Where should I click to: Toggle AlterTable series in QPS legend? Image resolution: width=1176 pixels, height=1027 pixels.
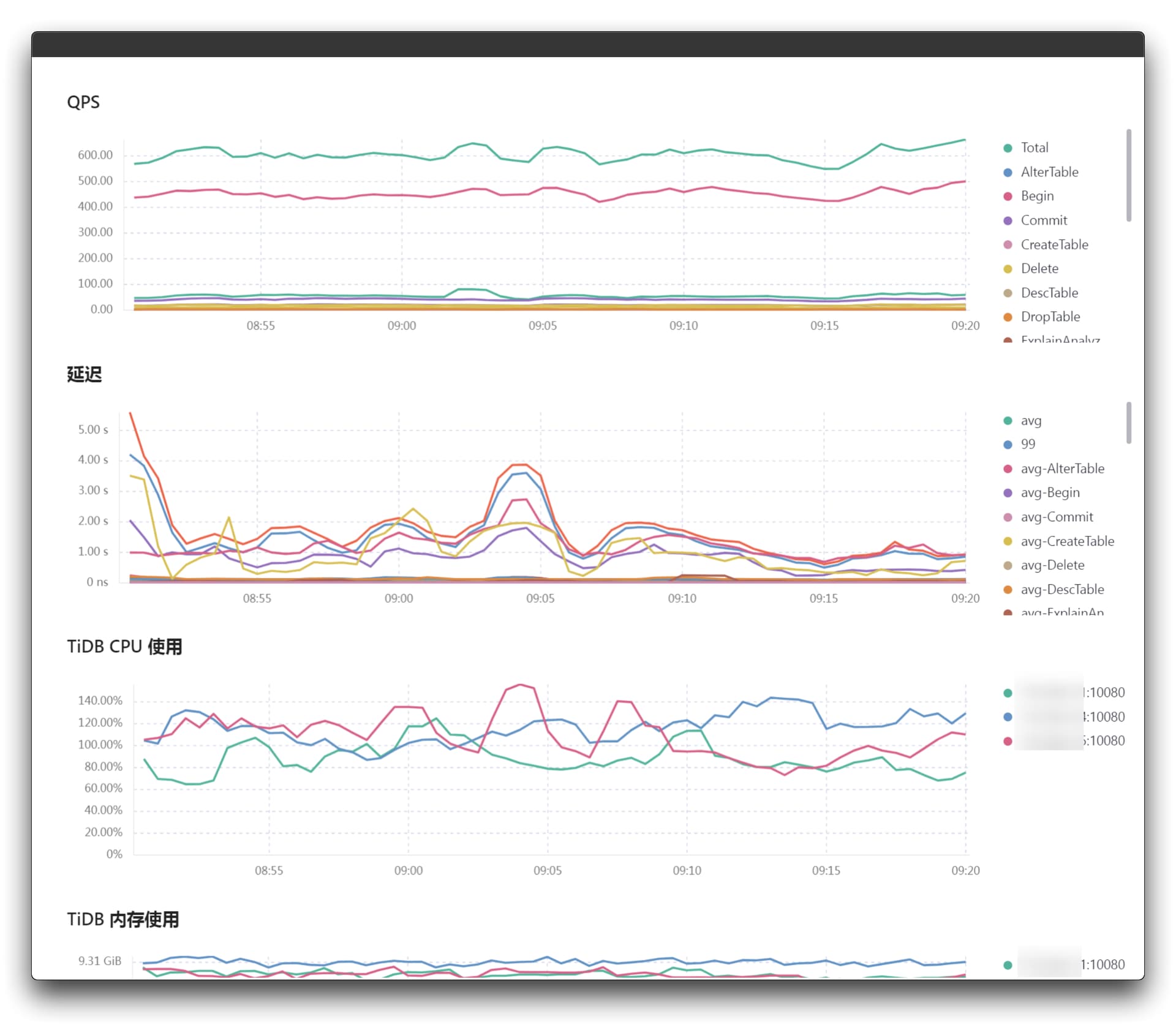(1049, 172)
